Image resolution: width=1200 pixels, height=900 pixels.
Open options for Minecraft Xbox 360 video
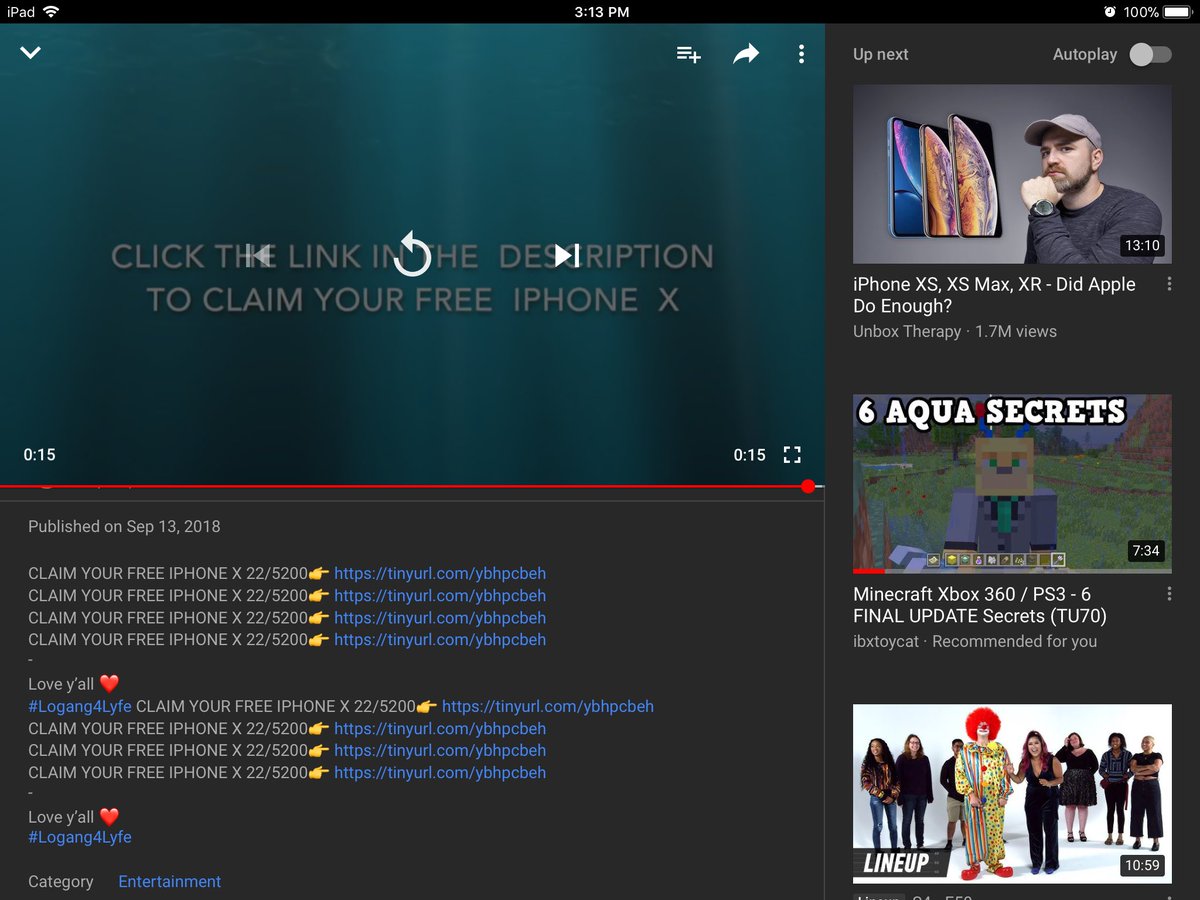click(x=1169, y=595)
